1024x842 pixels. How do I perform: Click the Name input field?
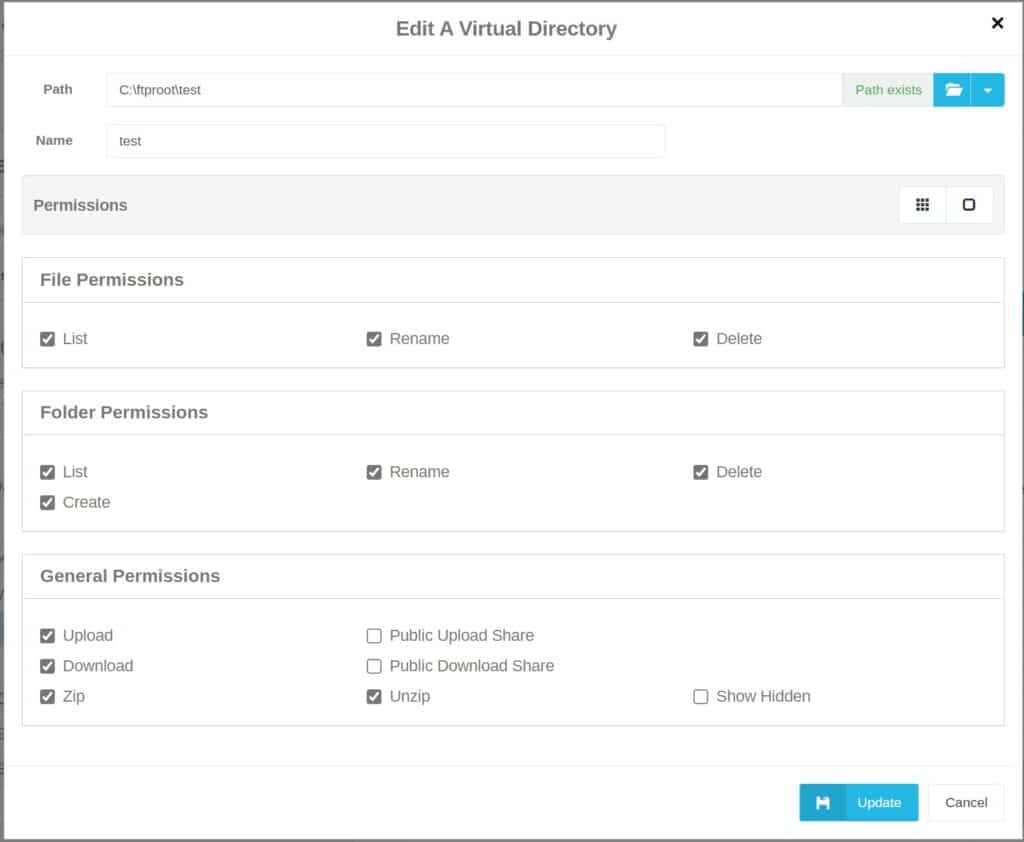(386, 141)
